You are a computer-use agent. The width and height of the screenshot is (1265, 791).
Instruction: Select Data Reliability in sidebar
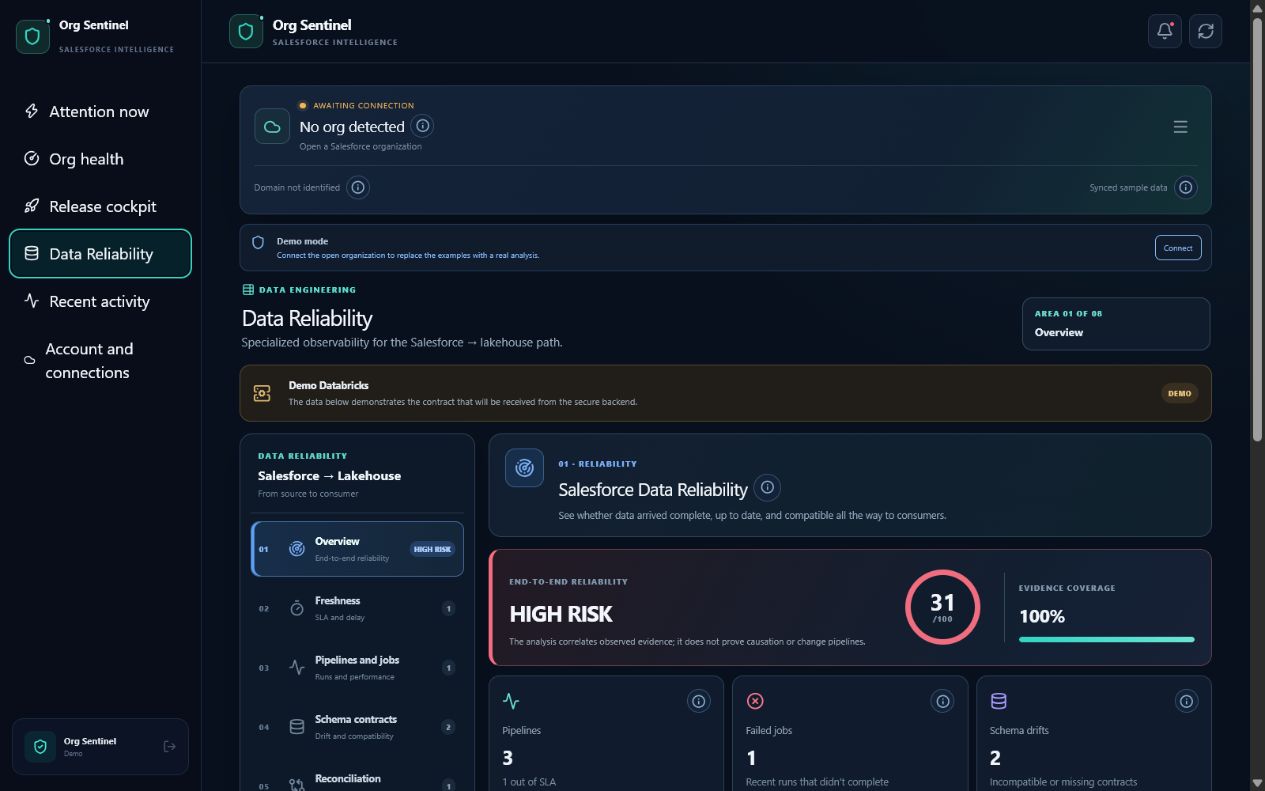tap(100, 254)
